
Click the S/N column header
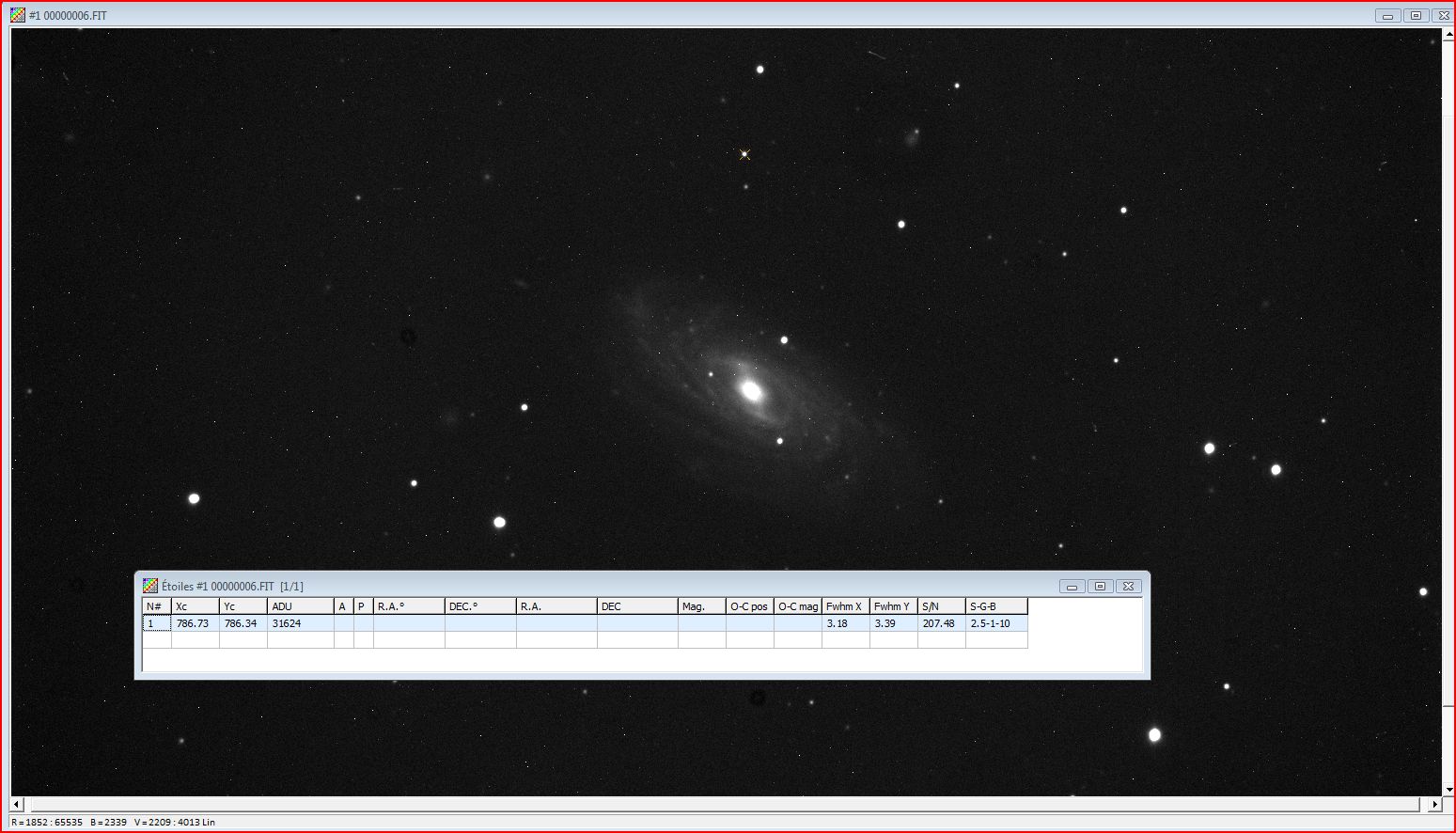click(942, 606)
